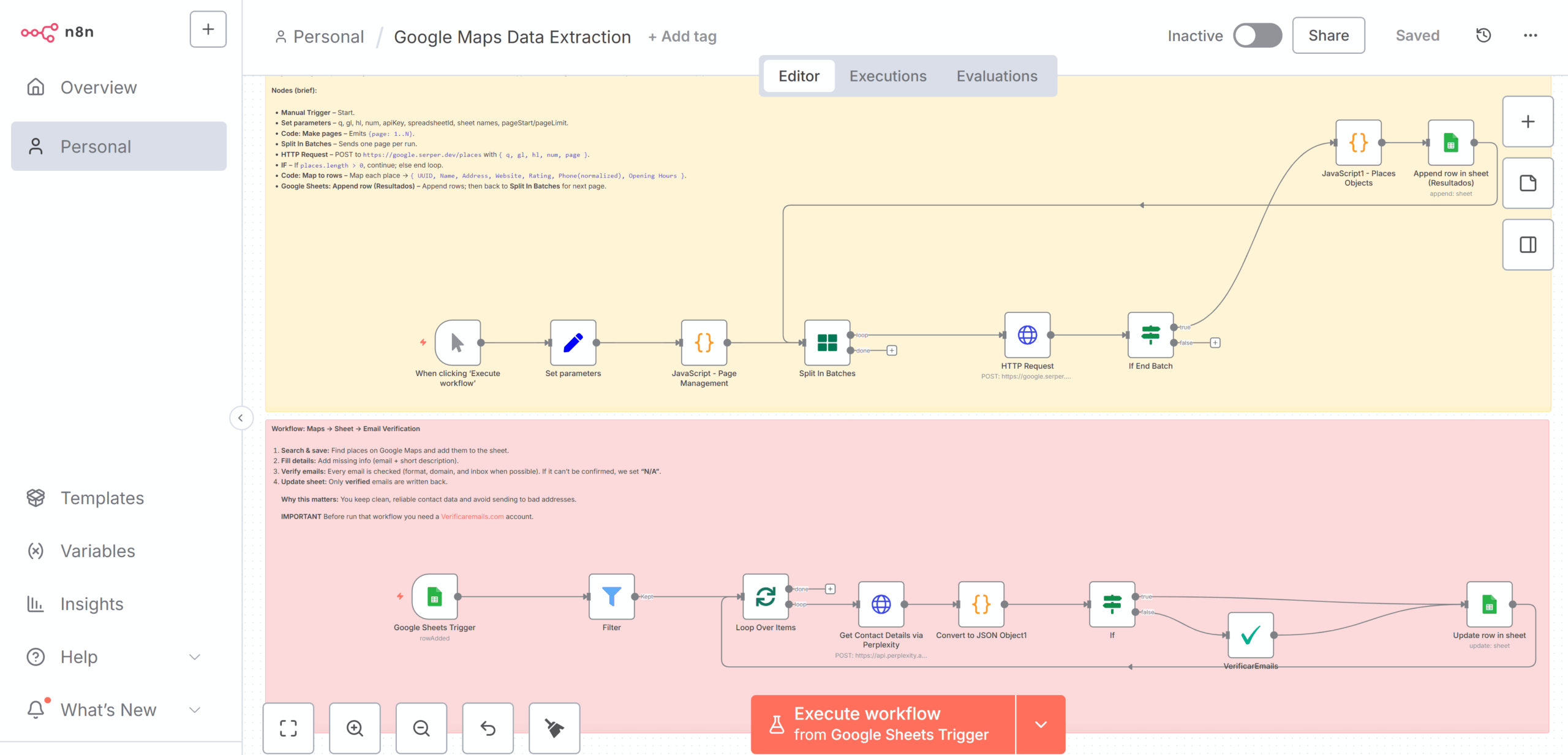Toggle the workflow Inactive switch
The image size is (1568, 755).
tap(1257, 36)
